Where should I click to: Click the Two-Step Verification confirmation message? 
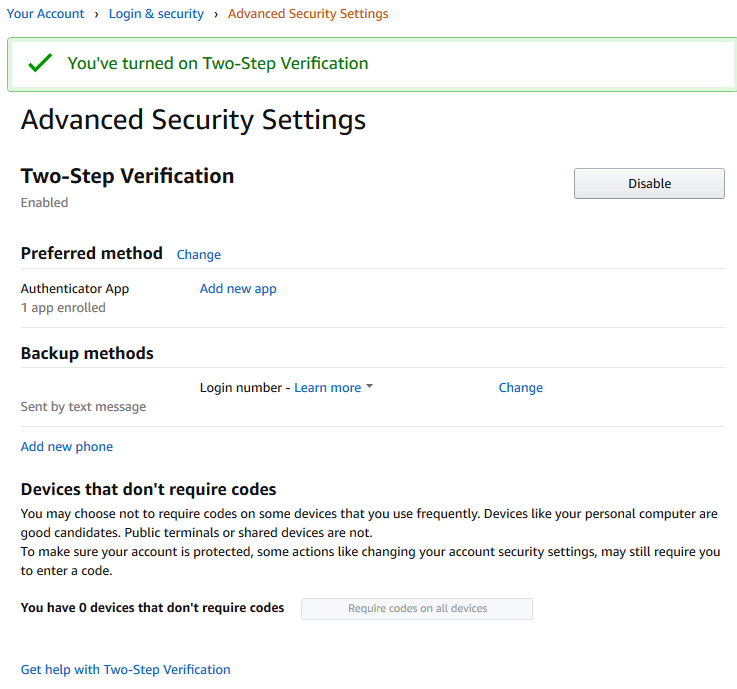pyautogui.click(x=218, y=63)
